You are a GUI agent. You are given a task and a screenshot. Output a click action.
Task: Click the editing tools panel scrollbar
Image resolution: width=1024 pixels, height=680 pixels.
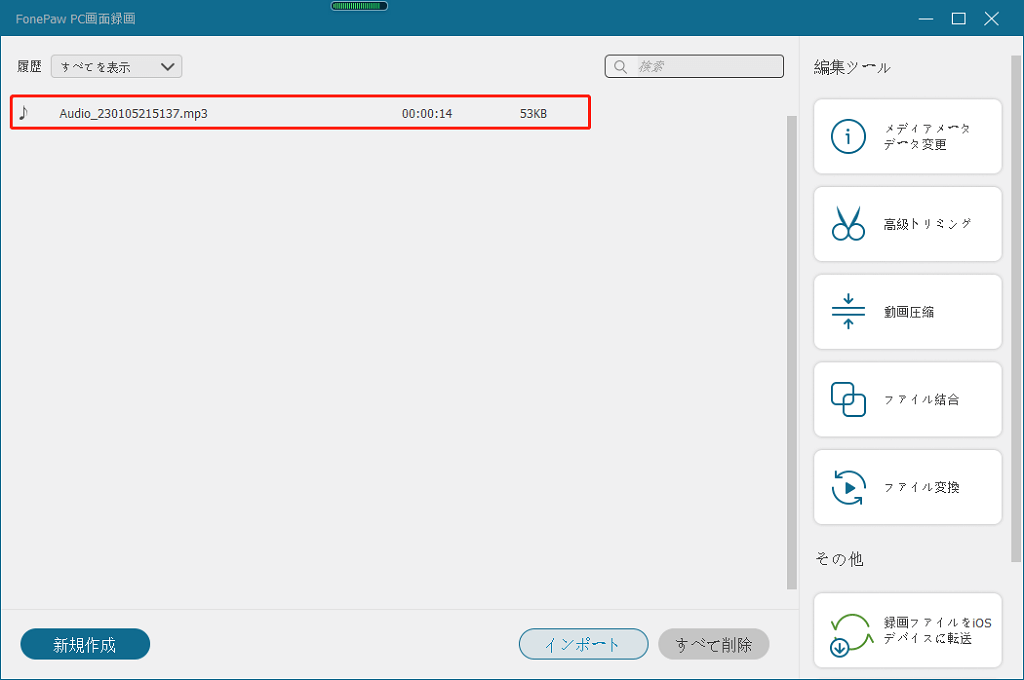[1016, 308]
